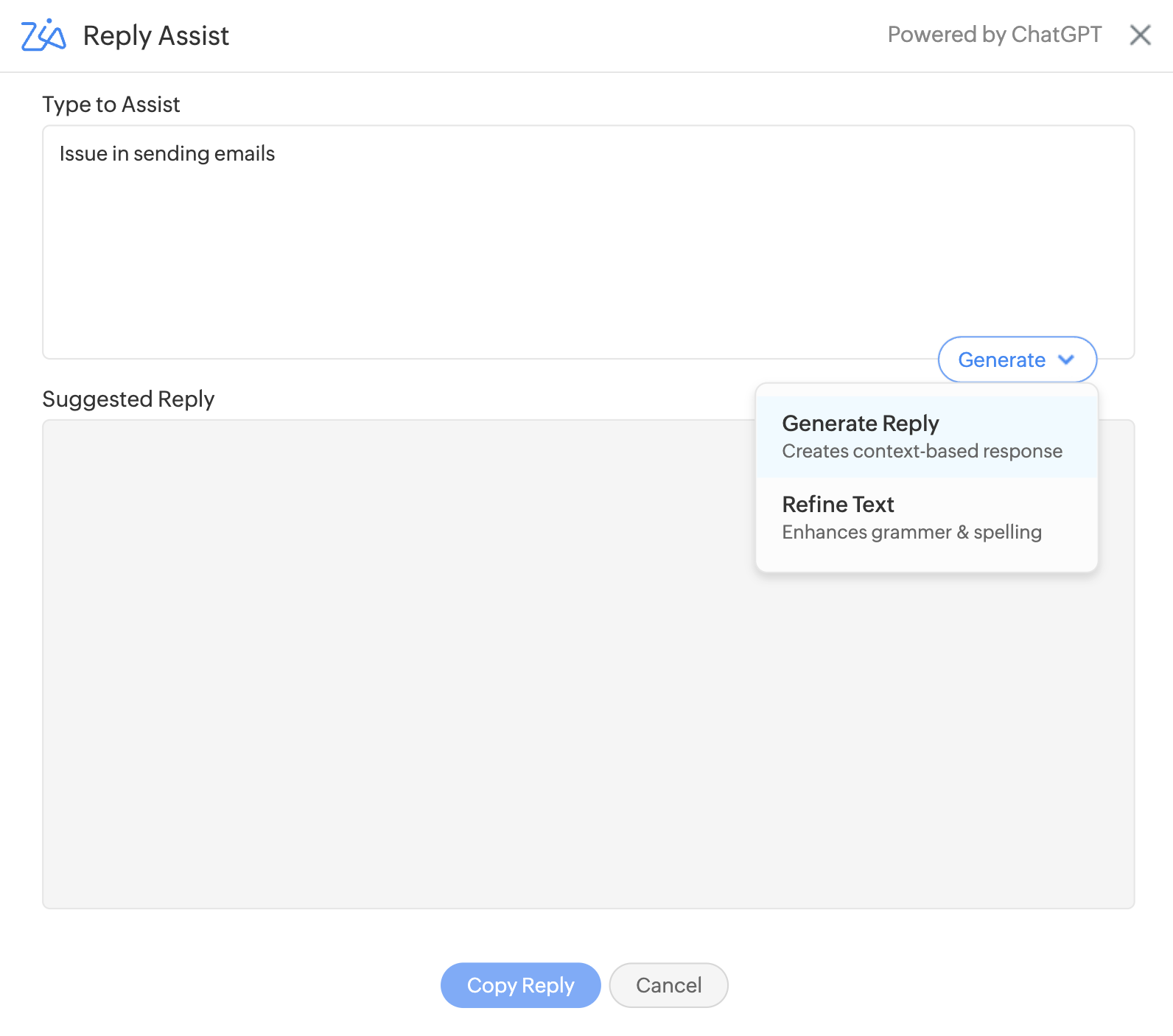Screen dimensions: 1173x1036
Task: Click 'Enhances grammer & spelling' description
Action: pyautogui.click(x=911, y=532)
